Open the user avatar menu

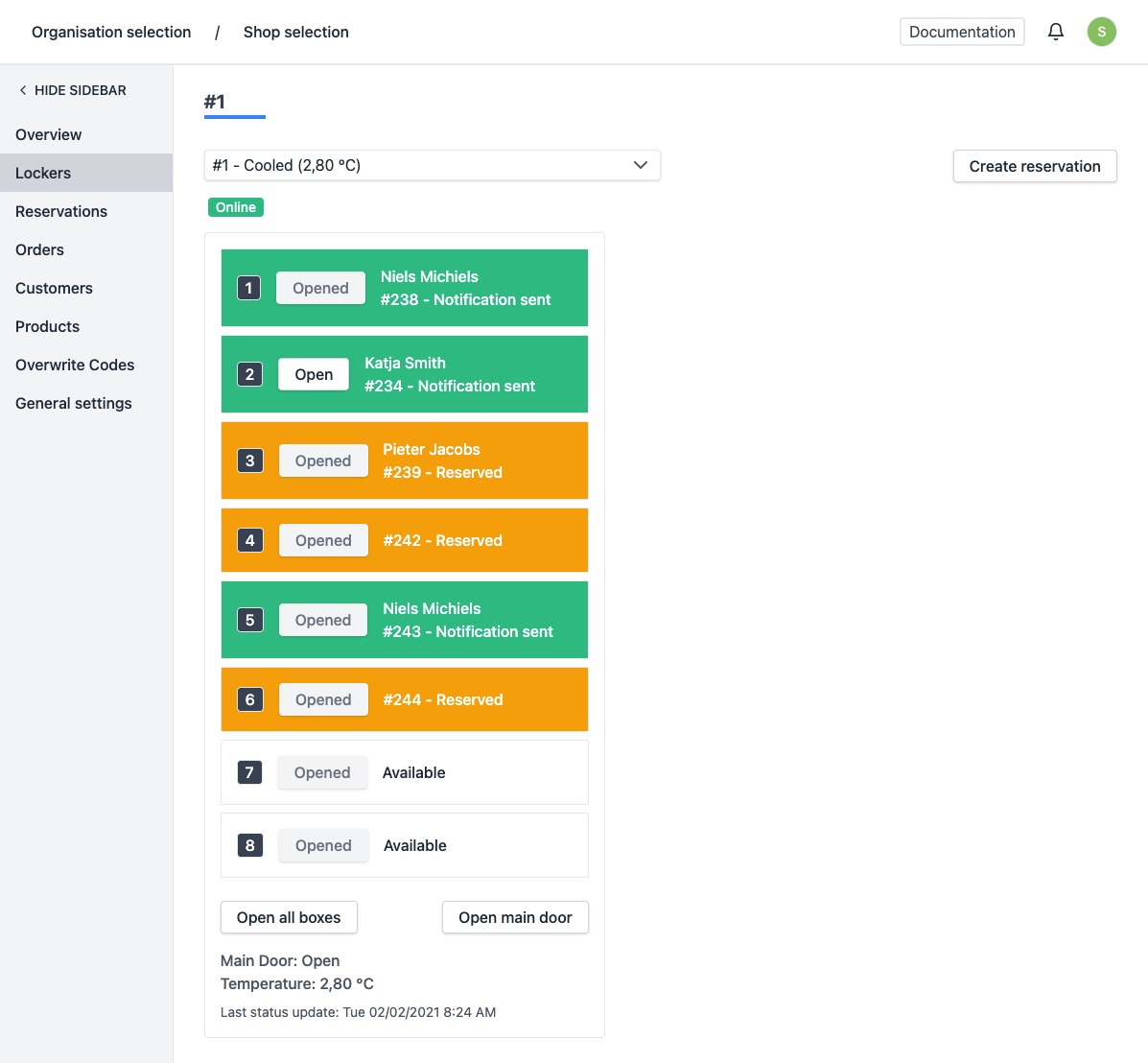point(1101,32)
